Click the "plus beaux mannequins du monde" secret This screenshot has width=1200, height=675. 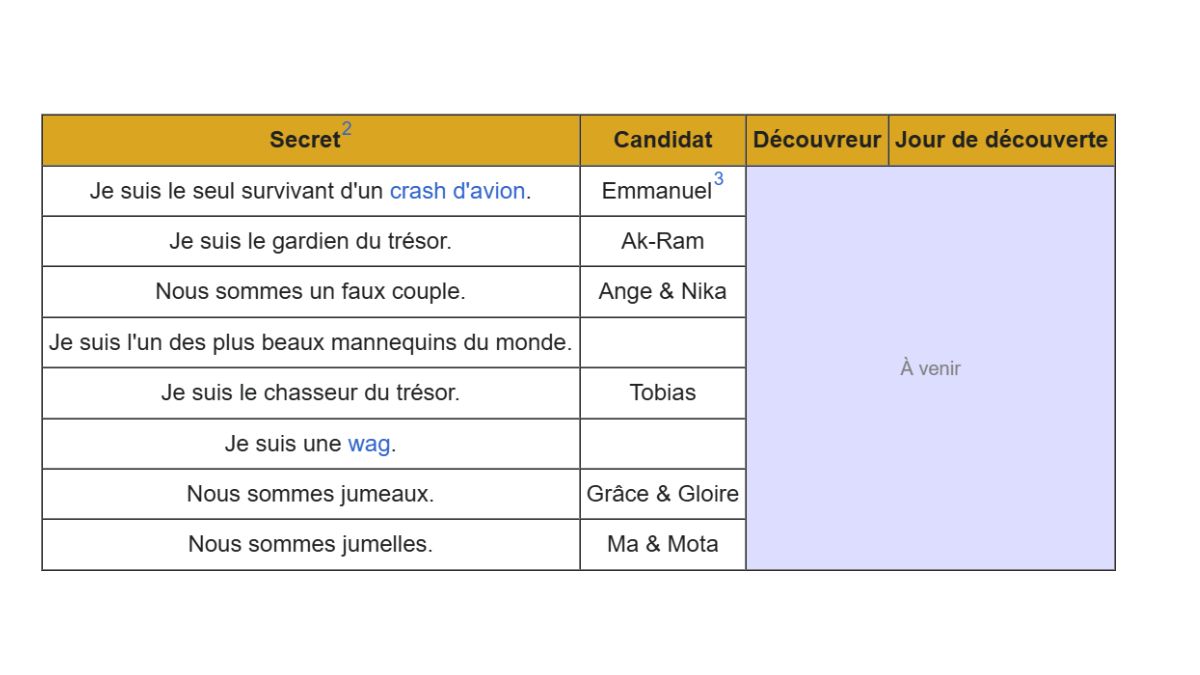[310, 343]
